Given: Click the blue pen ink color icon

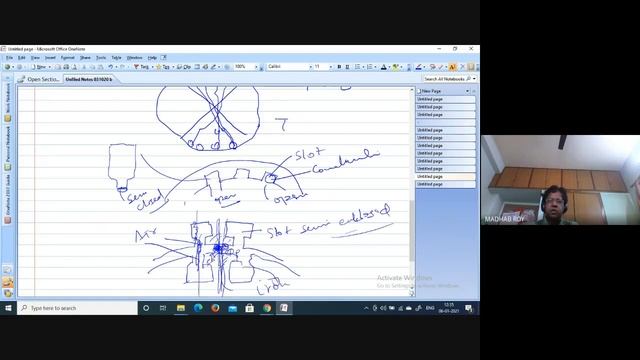Looking at the screenshot, I should [418, 67].
